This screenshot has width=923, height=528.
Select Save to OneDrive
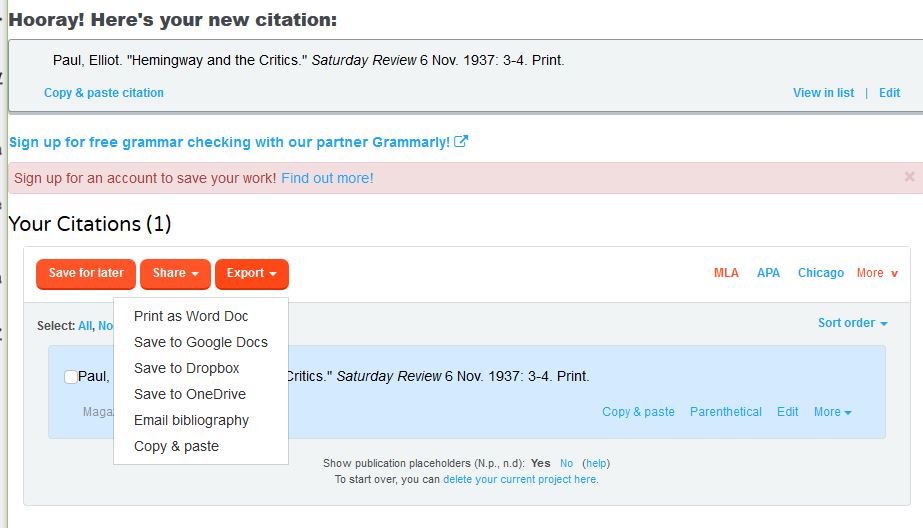coord(190,394)
